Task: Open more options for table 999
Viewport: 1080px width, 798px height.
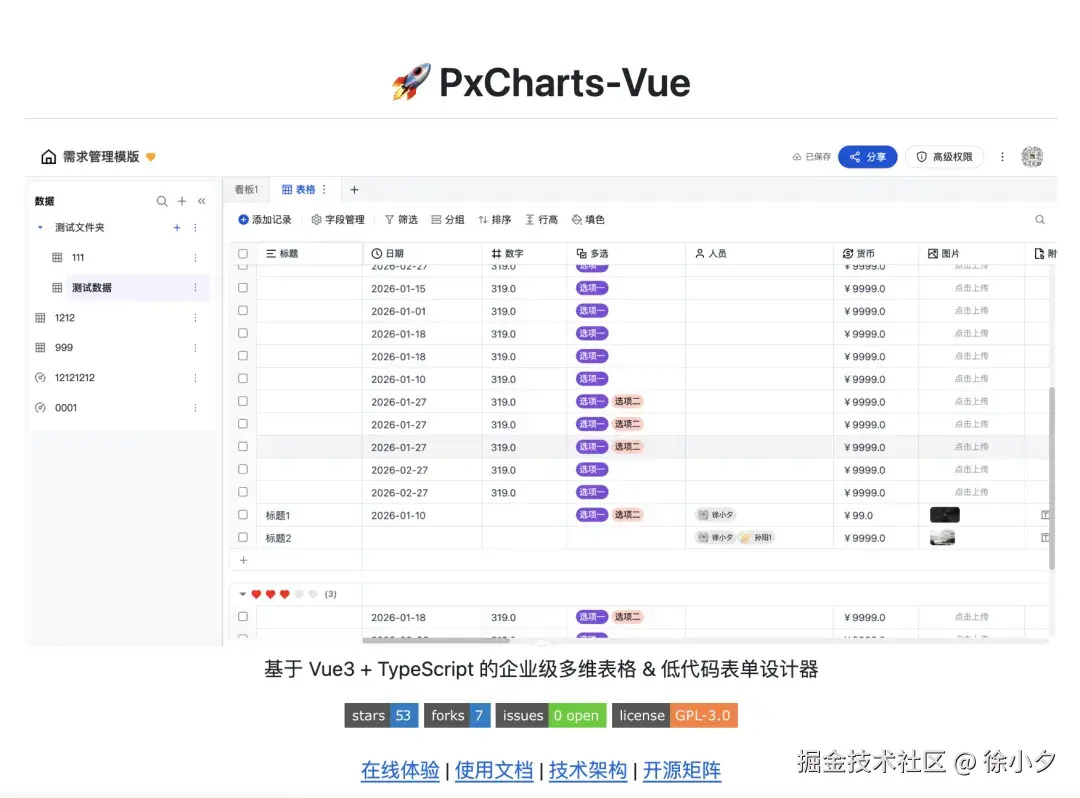Action: [x=196, y=348]
